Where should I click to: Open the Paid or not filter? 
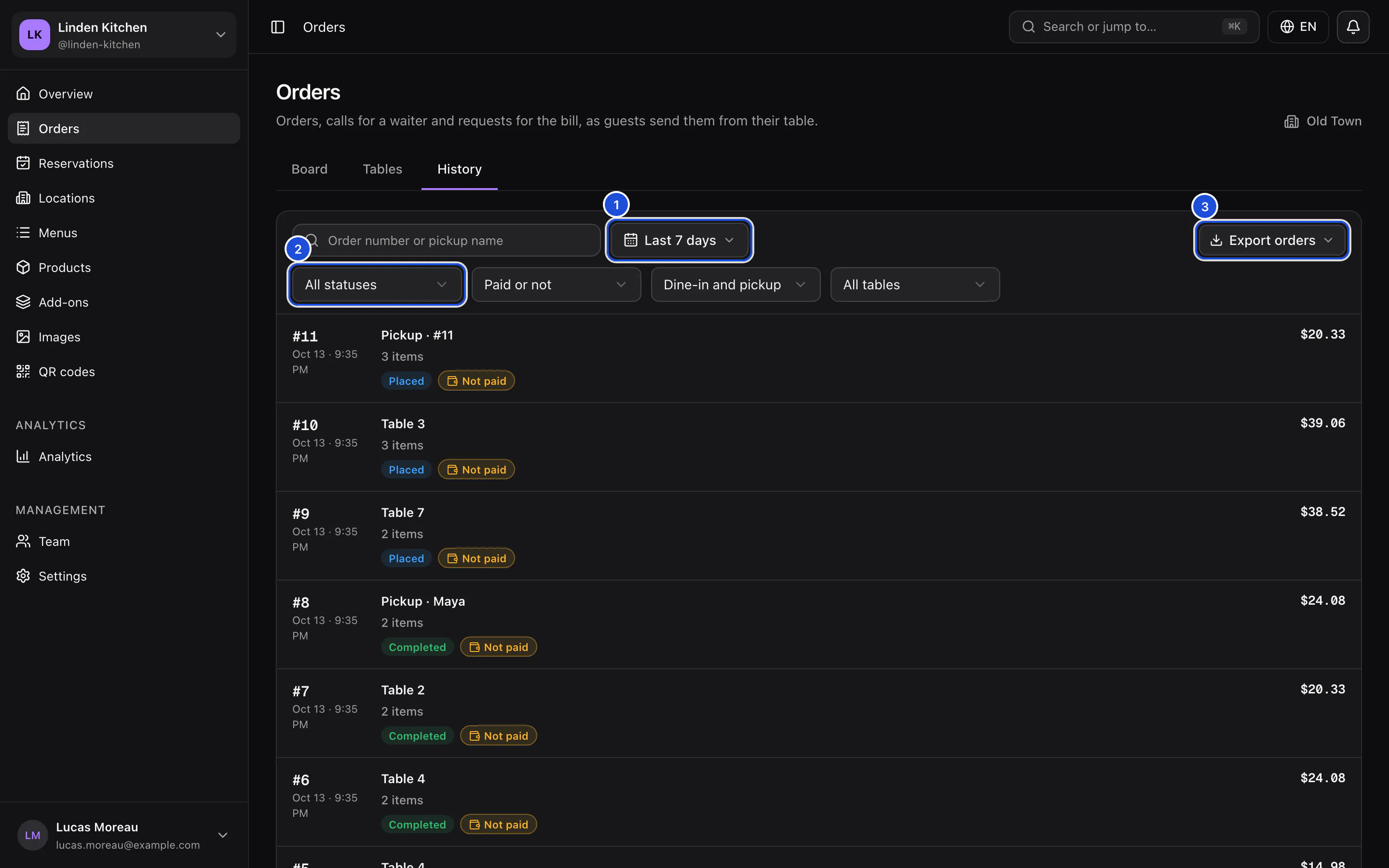coord(556,285)
